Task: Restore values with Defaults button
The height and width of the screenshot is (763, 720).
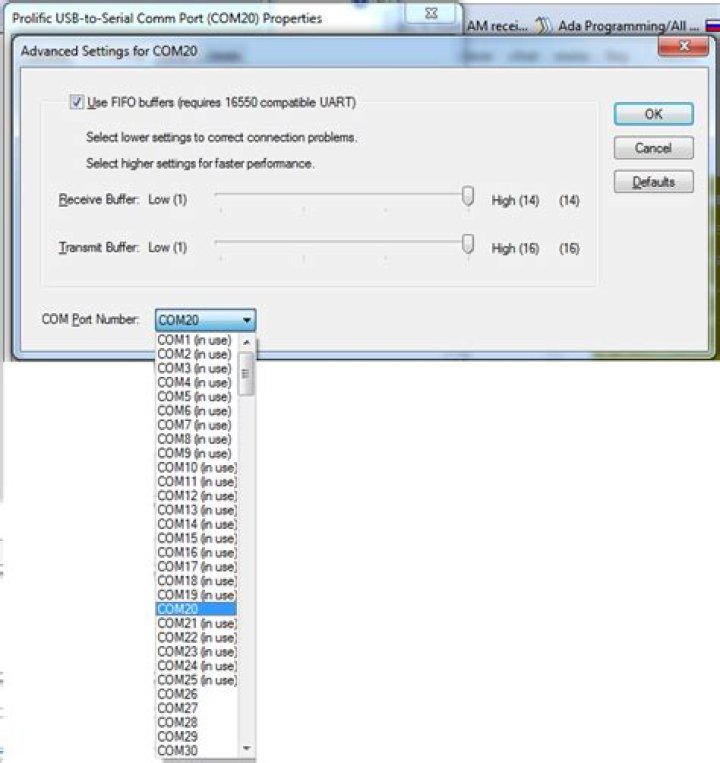Action: [x=653, y=182]
